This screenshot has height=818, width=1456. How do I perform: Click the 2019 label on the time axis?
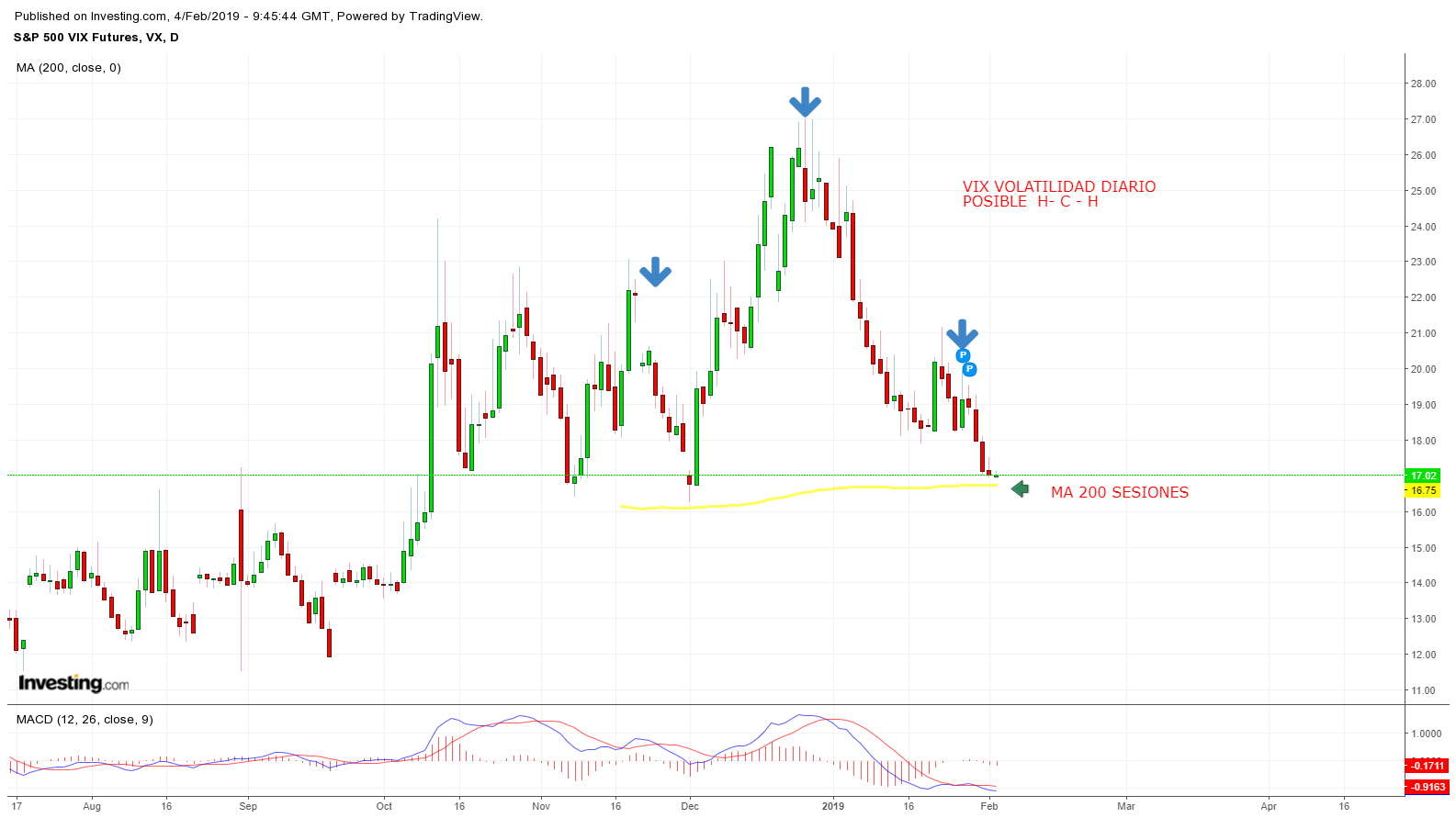(x=832, y=806)
